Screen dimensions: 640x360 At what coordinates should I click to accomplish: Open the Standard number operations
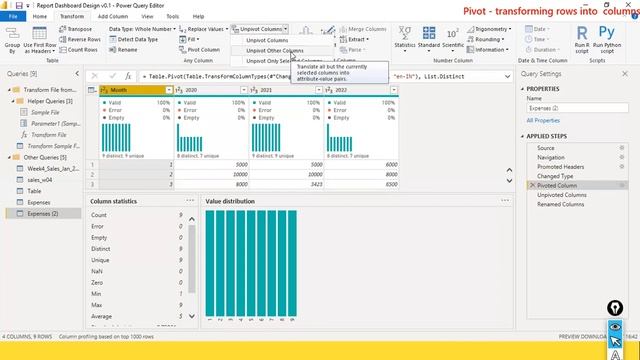tap(429, 39)
